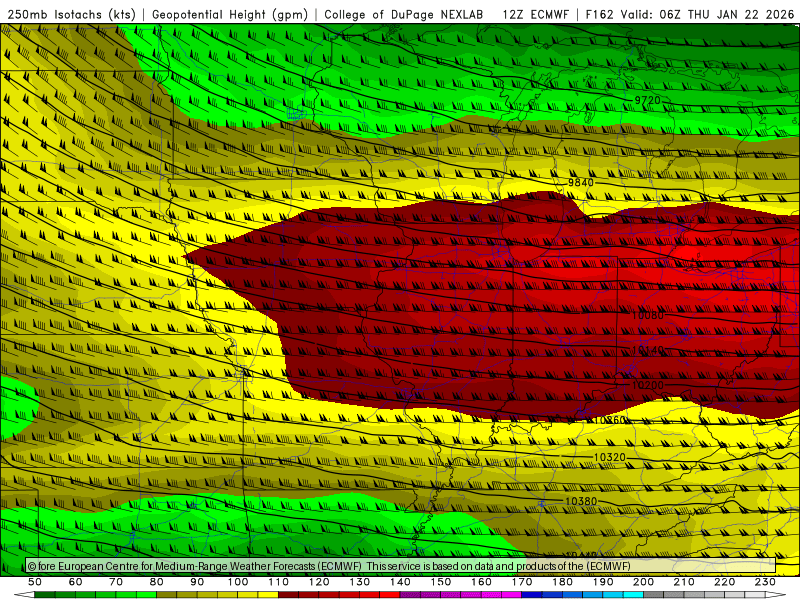Click the '12Z ECMWF' model run label
Image resolution: width=800 pixels, height=600 pixels.
point(535,15)
